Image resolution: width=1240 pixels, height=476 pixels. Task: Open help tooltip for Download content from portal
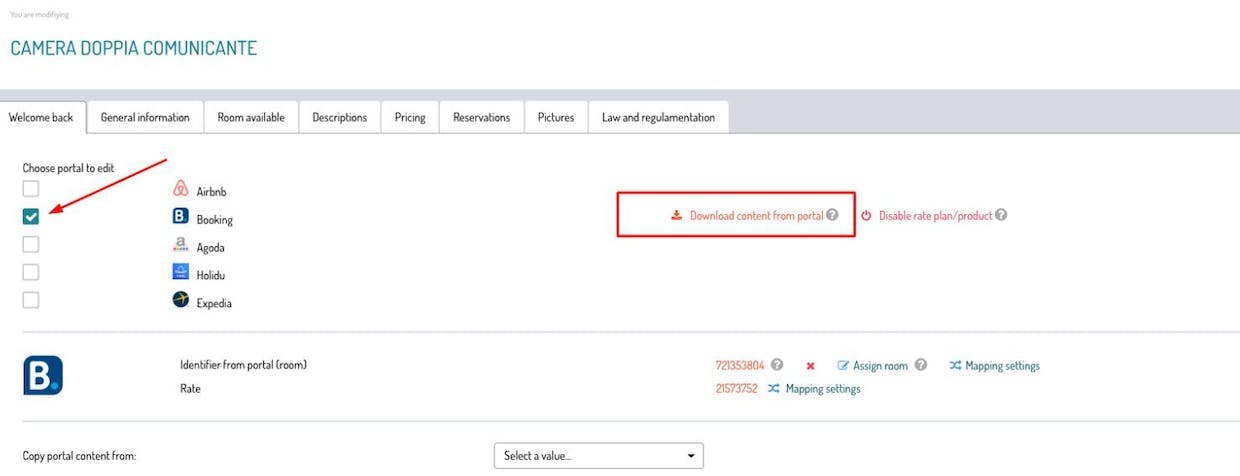coord(832,215)
